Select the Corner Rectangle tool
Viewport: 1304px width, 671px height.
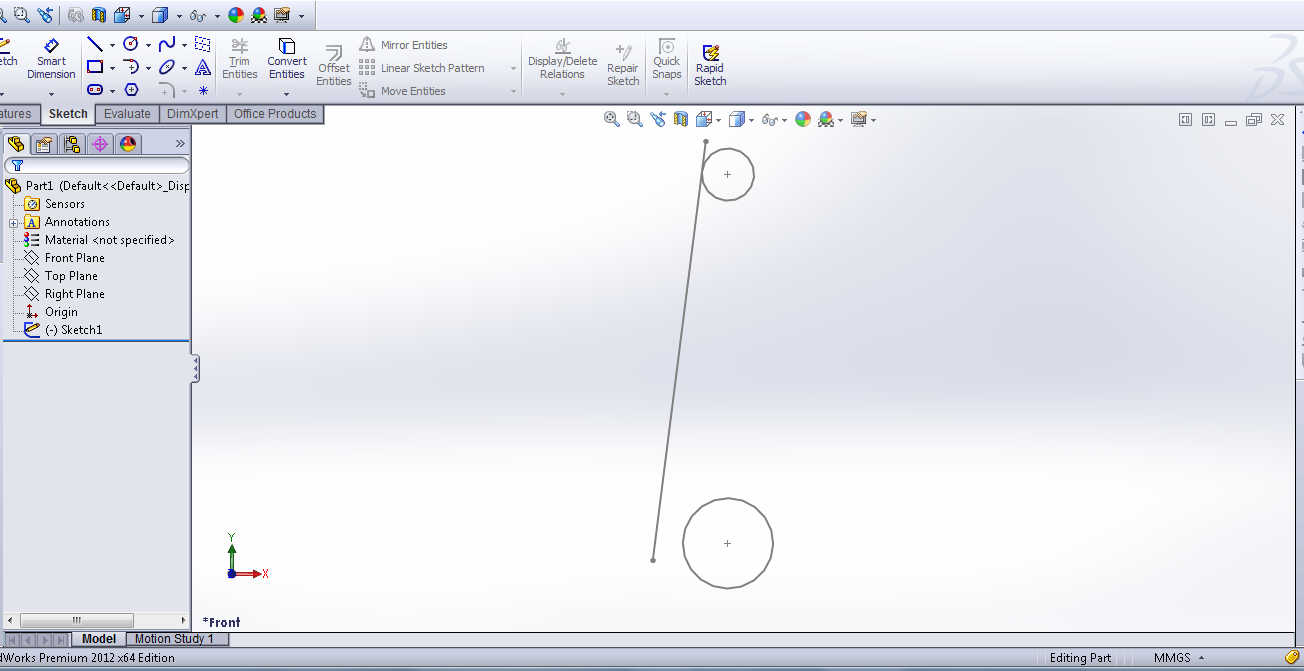96,67
